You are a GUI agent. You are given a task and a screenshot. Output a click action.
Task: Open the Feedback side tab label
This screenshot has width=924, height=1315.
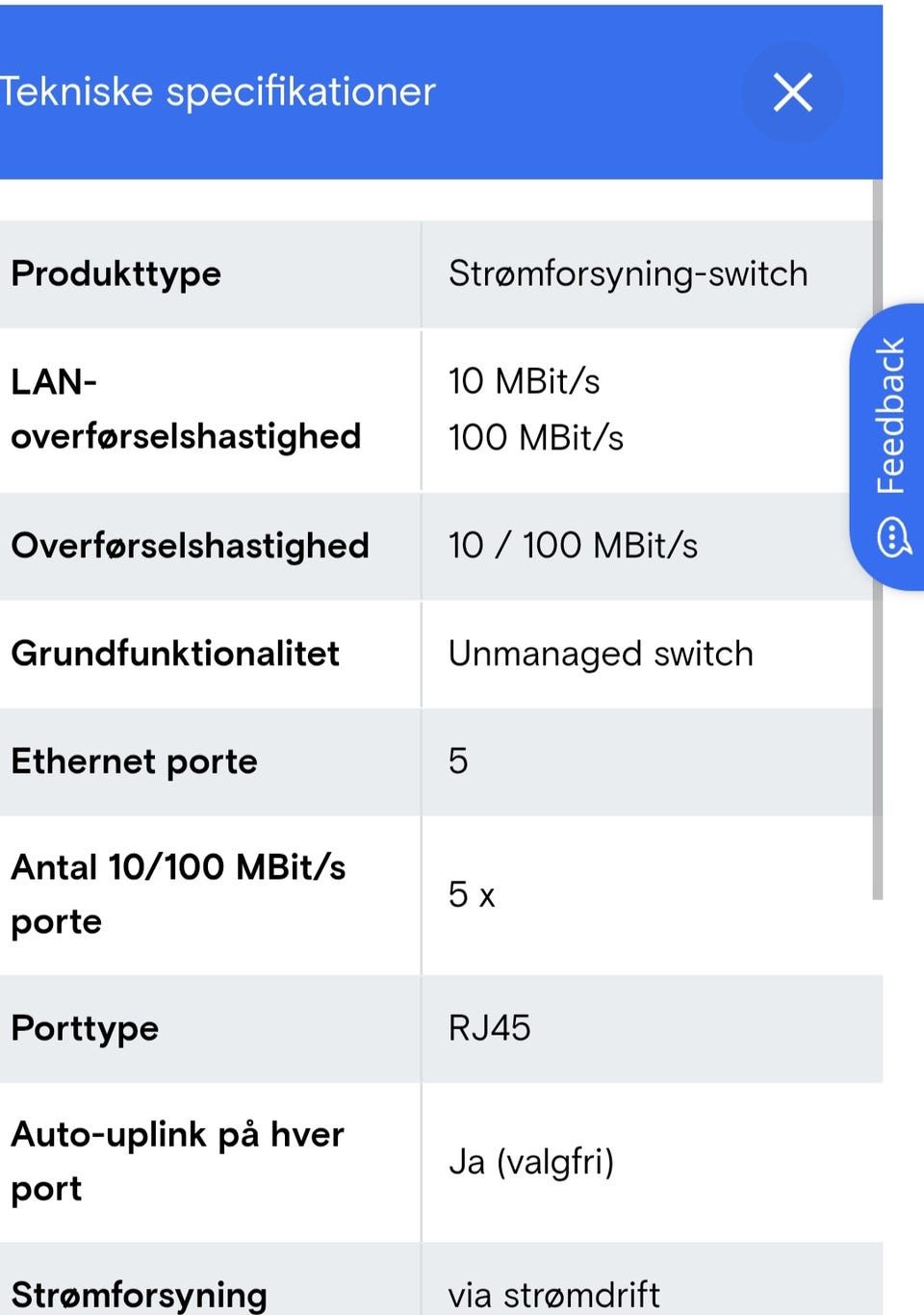click(x=890, y=416)
